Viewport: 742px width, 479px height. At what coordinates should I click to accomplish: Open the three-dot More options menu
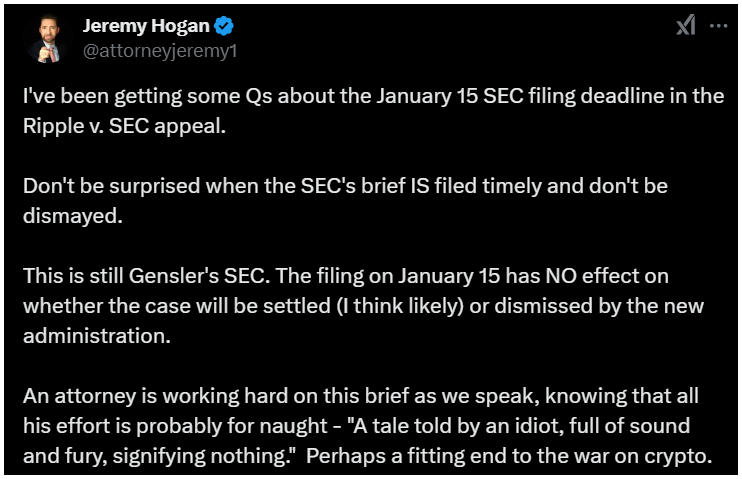tap(717, 27)
